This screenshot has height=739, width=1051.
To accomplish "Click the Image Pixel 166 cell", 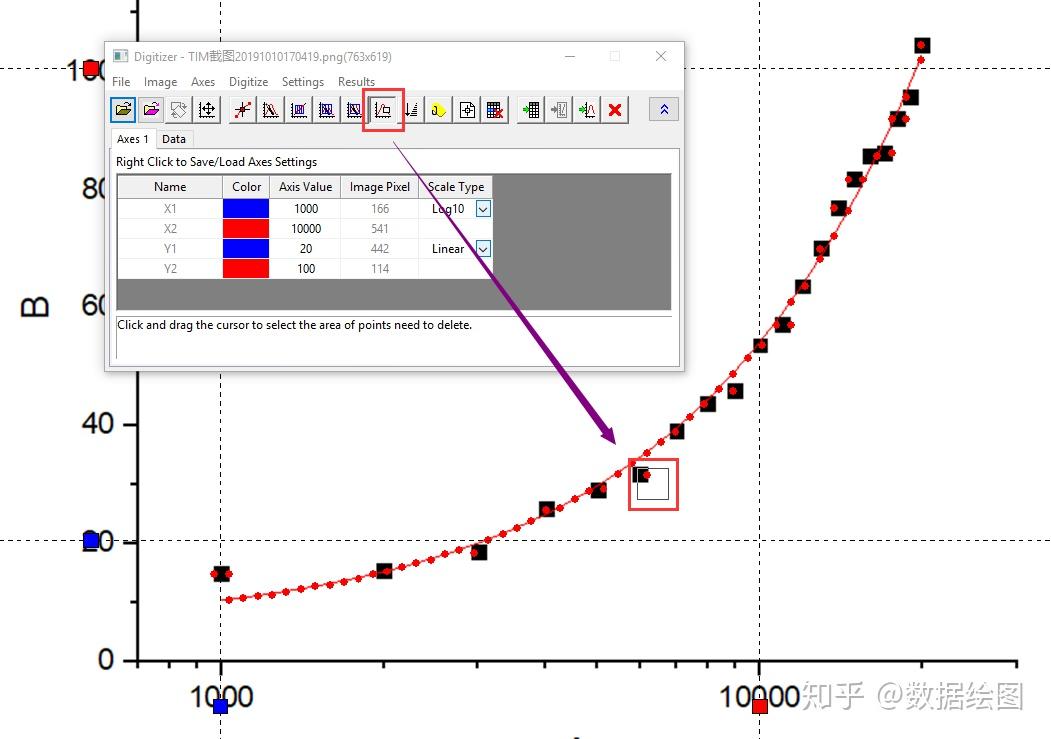I will (x=380, y=208).
